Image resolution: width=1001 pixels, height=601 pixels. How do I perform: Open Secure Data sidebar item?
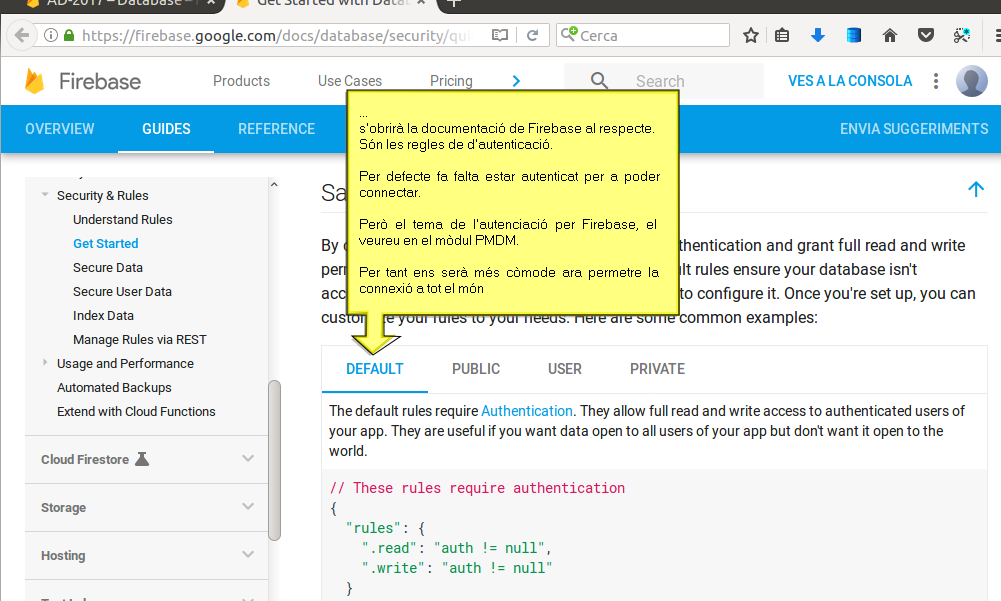point(107,268)
